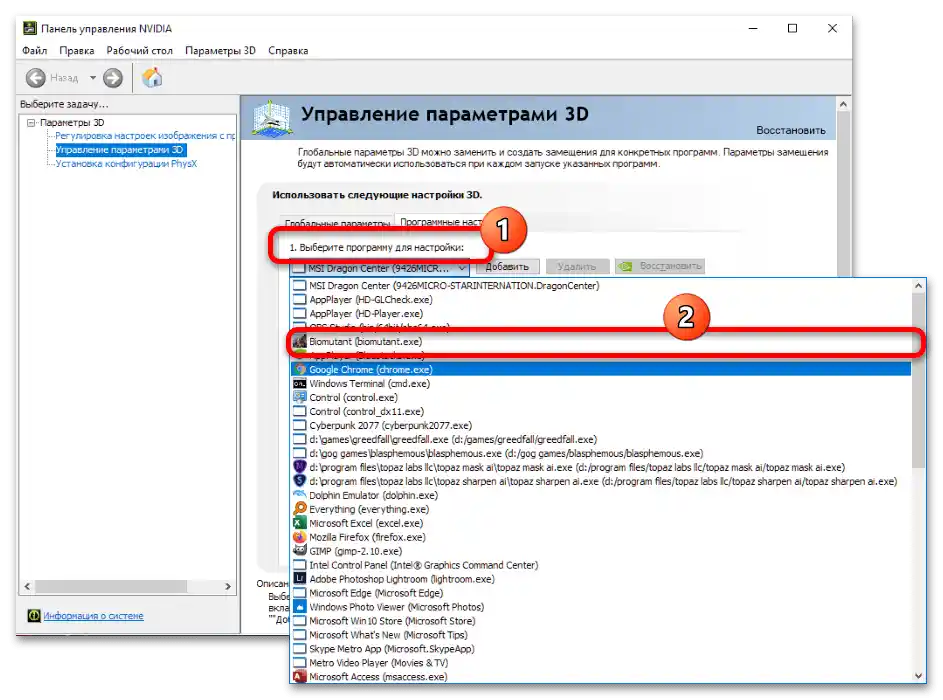Select Управление параметрами 3D tree item

(x=120, y=150)
